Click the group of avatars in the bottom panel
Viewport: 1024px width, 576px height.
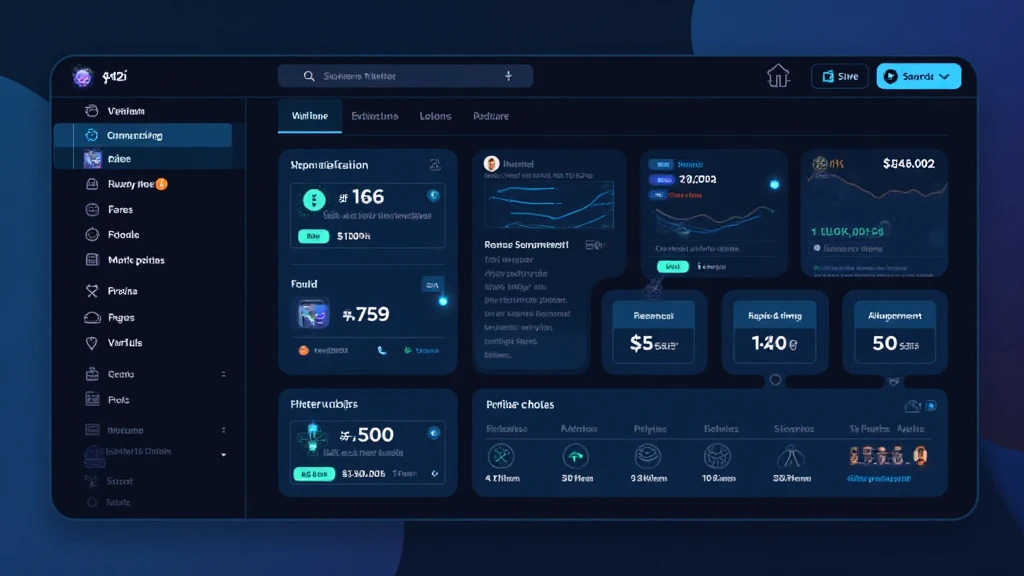pyautogui.click(x=888, y=455)
